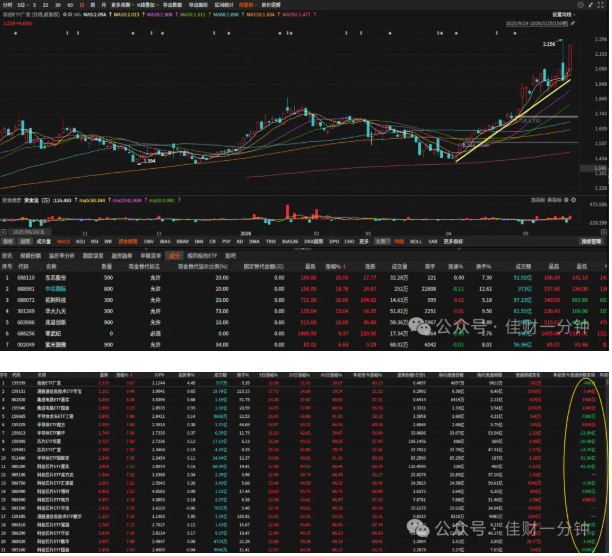Viewport: 612px width, 556px height.
Task: Switch to the 成分 tab
Action: point(175,257)
